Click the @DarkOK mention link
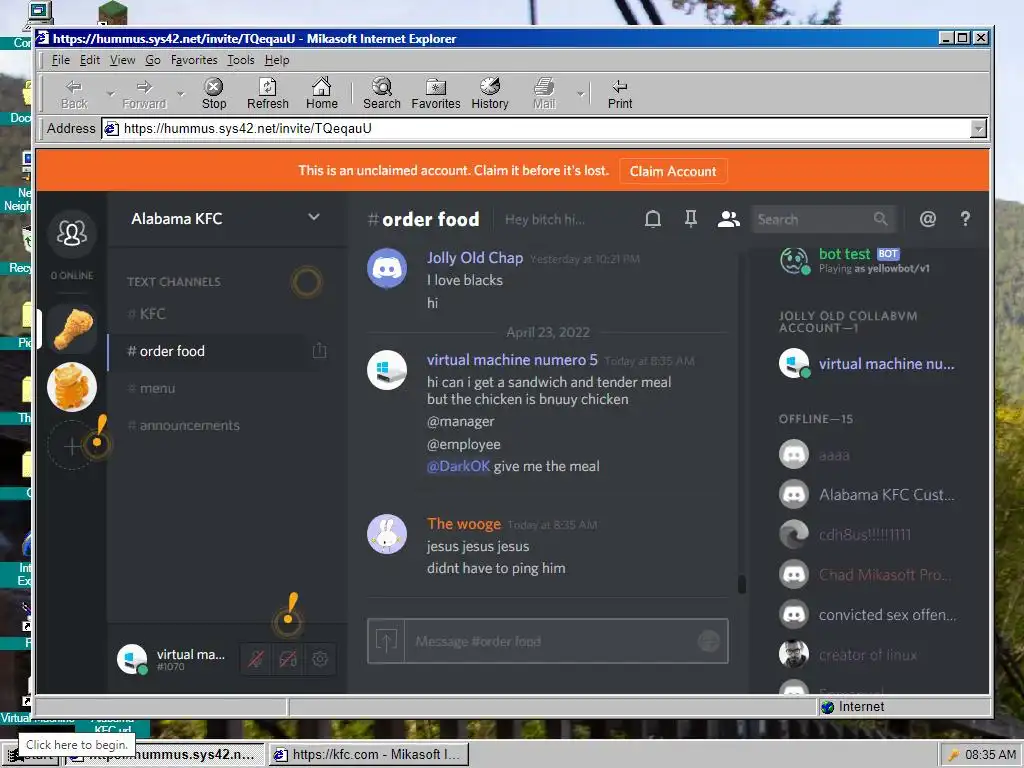This screenshot has height=768, width=1024. tap(458, 466)
